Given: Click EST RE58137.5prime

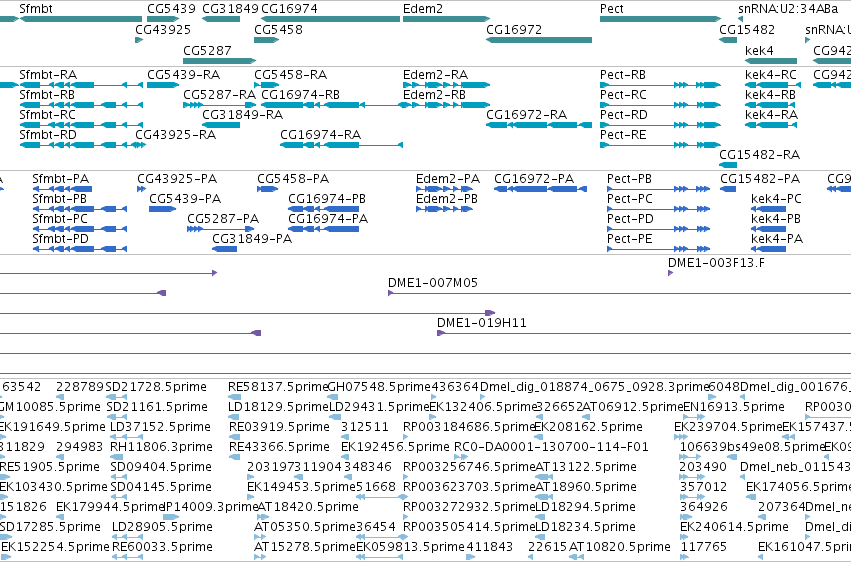Looking at the screenshot, I should click(x=278, y=387).
